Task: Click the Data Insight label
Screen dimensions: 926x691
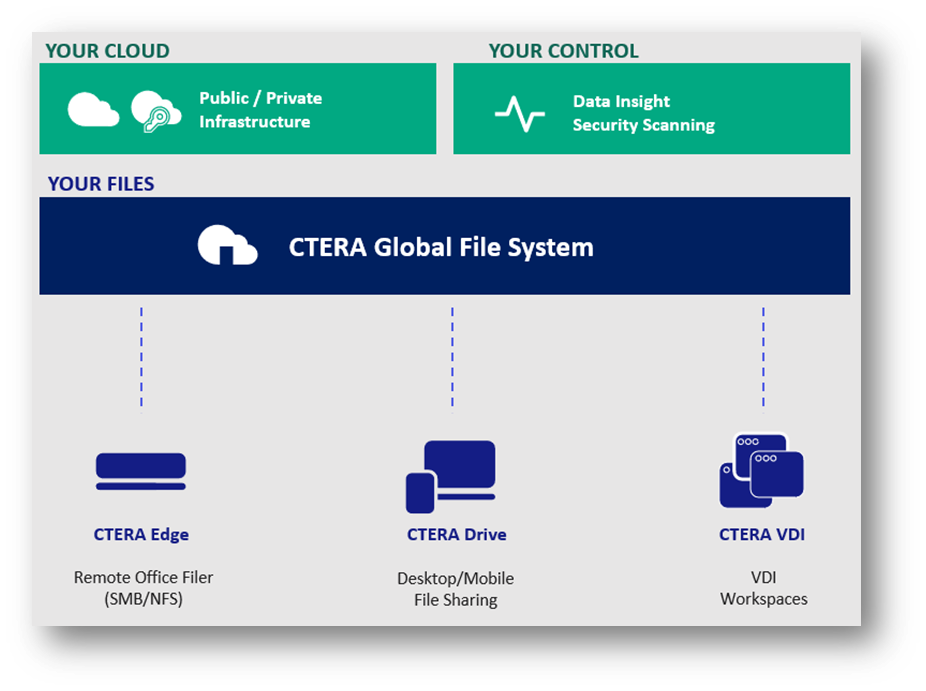Action: (x=621, y=102)
